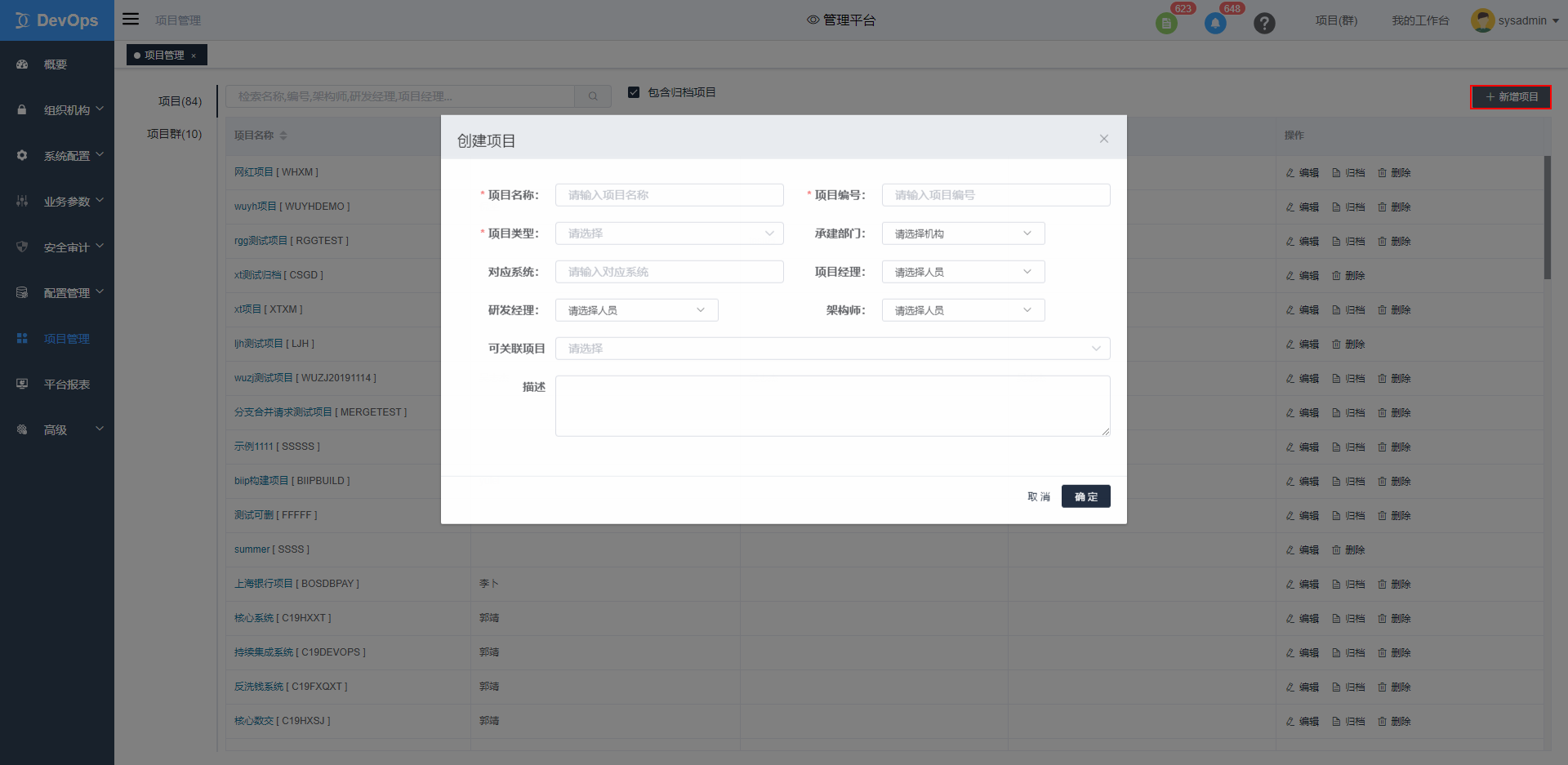Viewport: 1568px width, 765px height.
Task: Click 删除 for summer row
Action: pyautogui.click(x=1348, y=550)
